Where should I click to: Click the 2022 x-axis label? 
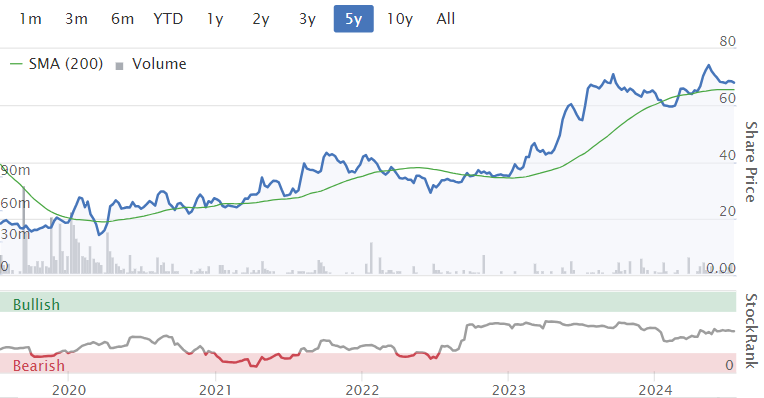coord(362,390)
